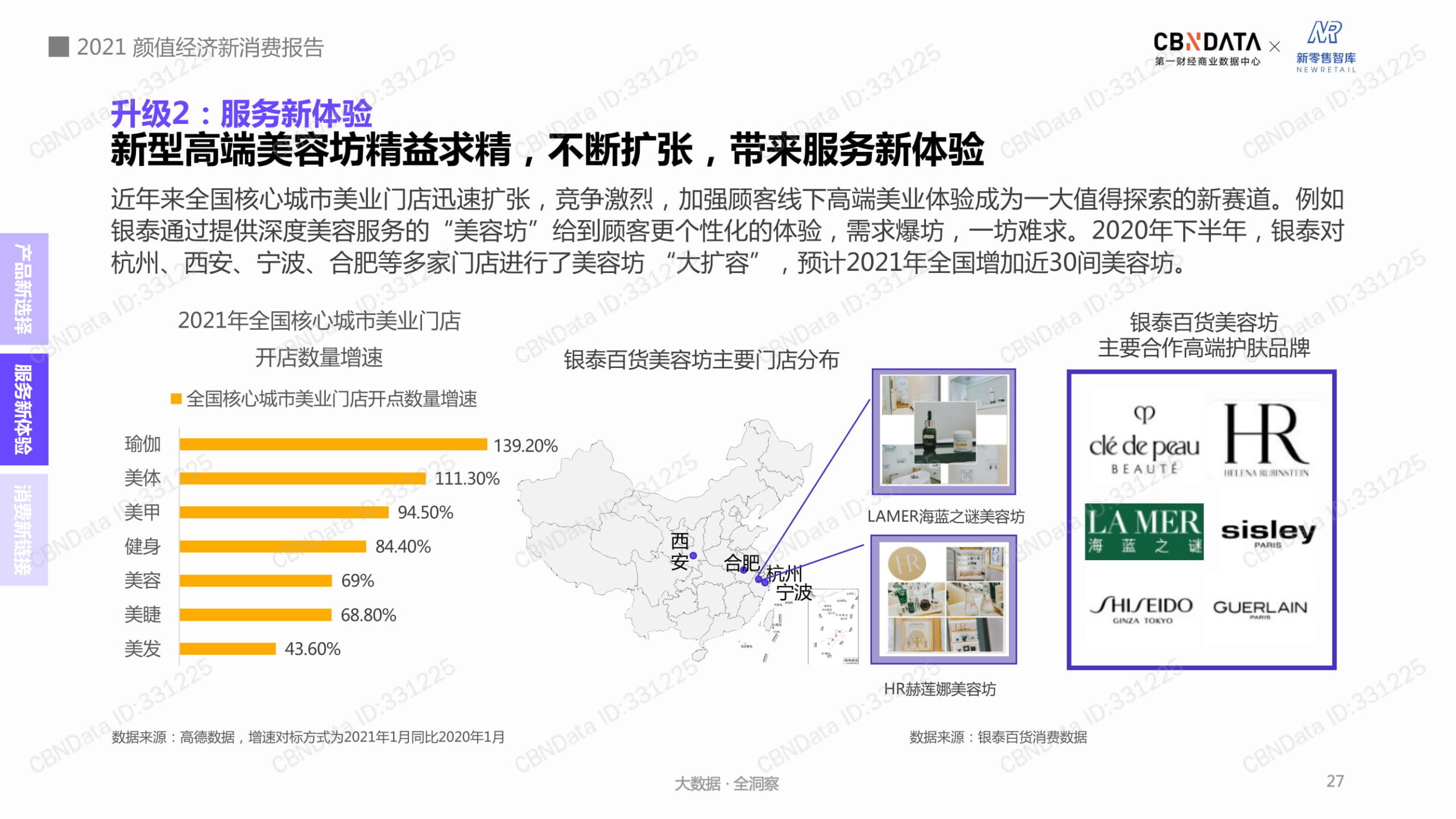Select the 消费新链接 side tab
The width and height of the screenshot is (1456, 819).
(x=24, y=530)
